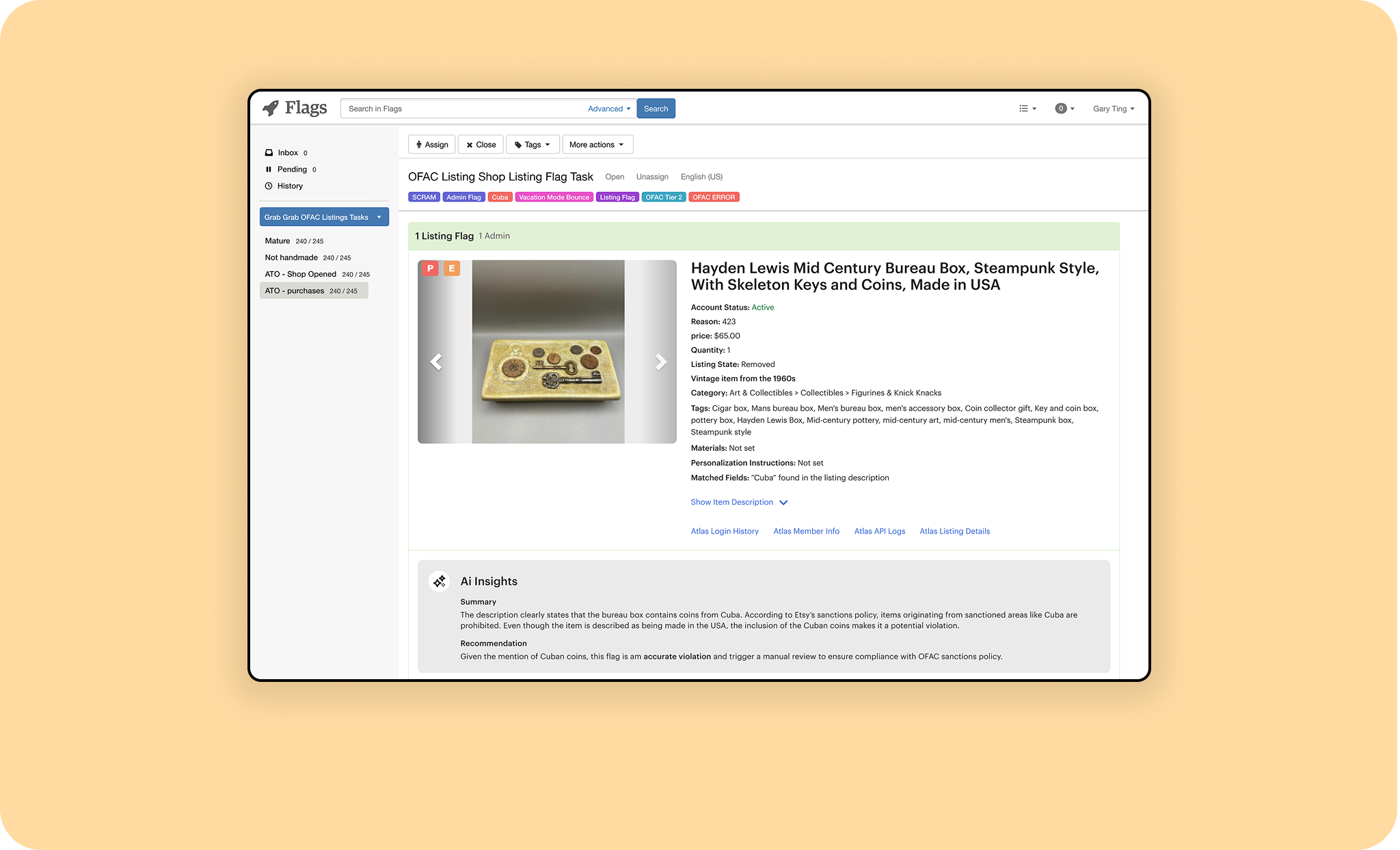Go to next listing image arrow
The width and height of the screenshot is (1400, 850).
point(660,361)
